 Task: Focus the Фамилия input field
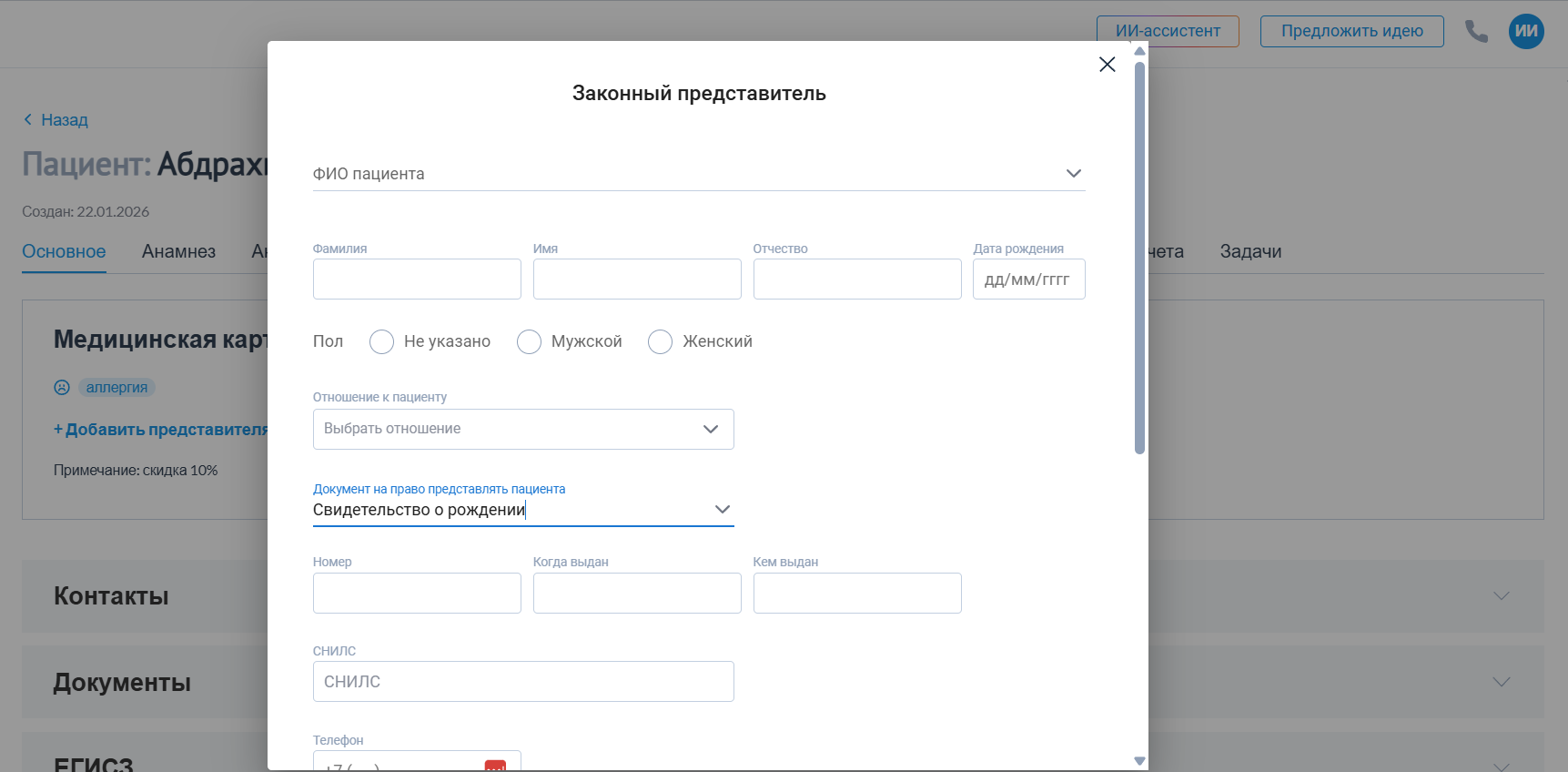(417, 279)
